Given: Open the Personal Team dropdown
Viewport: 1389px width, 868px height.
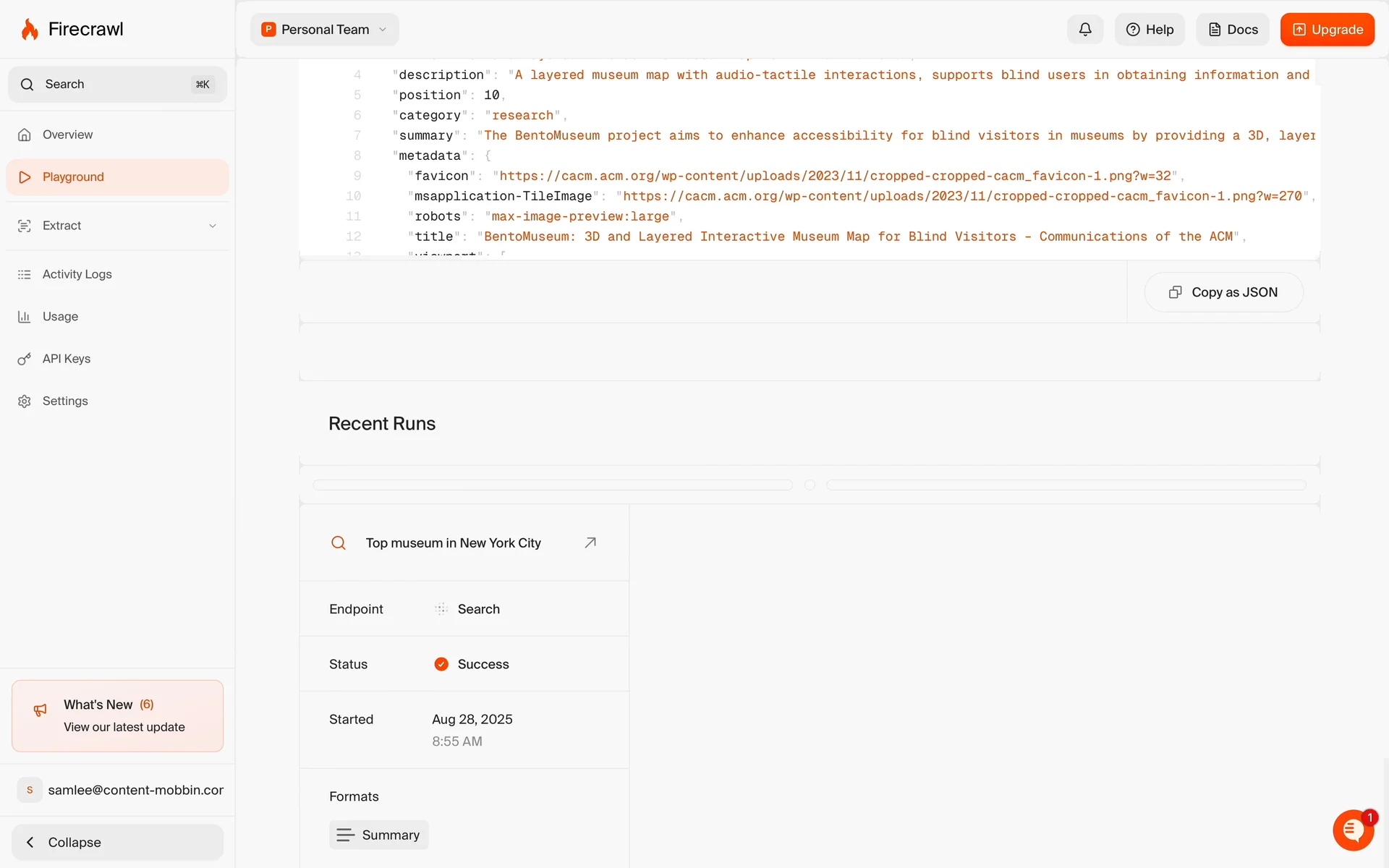Looking at the screenshot, I should [325, 30].
